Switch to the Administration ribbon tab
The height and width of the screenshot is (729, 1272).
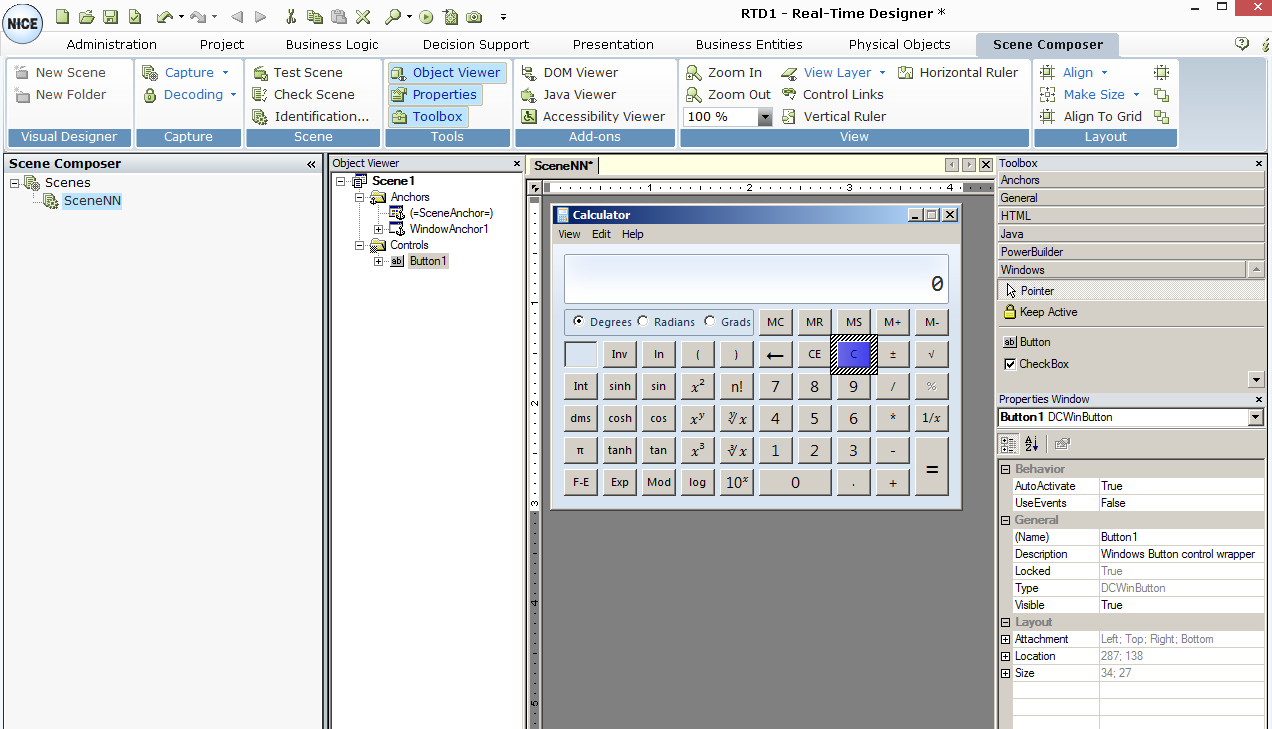pyautogui.click(x=112, y=44)
